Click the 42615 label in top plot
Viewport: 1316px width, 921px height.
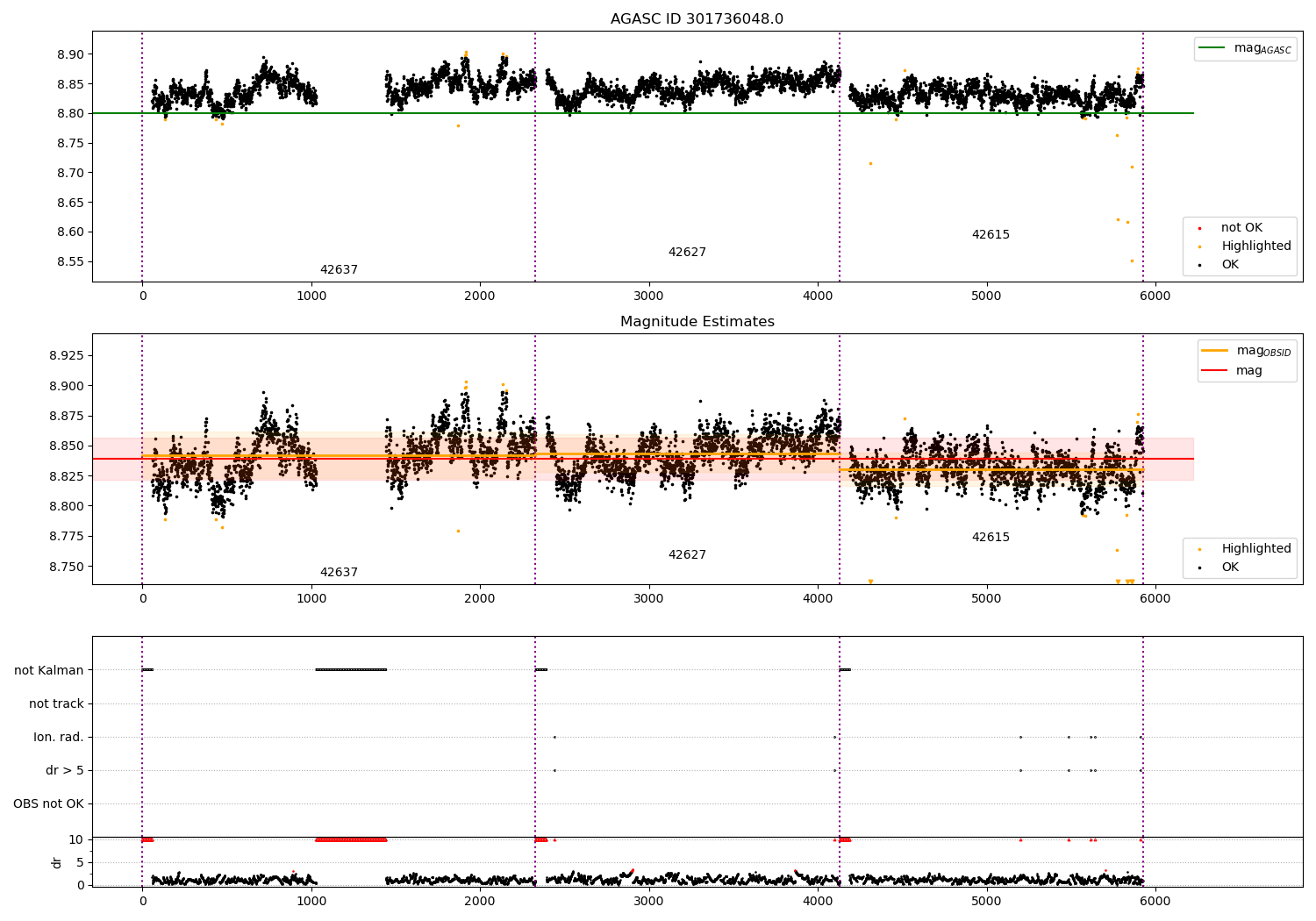(x=991, y=235)
